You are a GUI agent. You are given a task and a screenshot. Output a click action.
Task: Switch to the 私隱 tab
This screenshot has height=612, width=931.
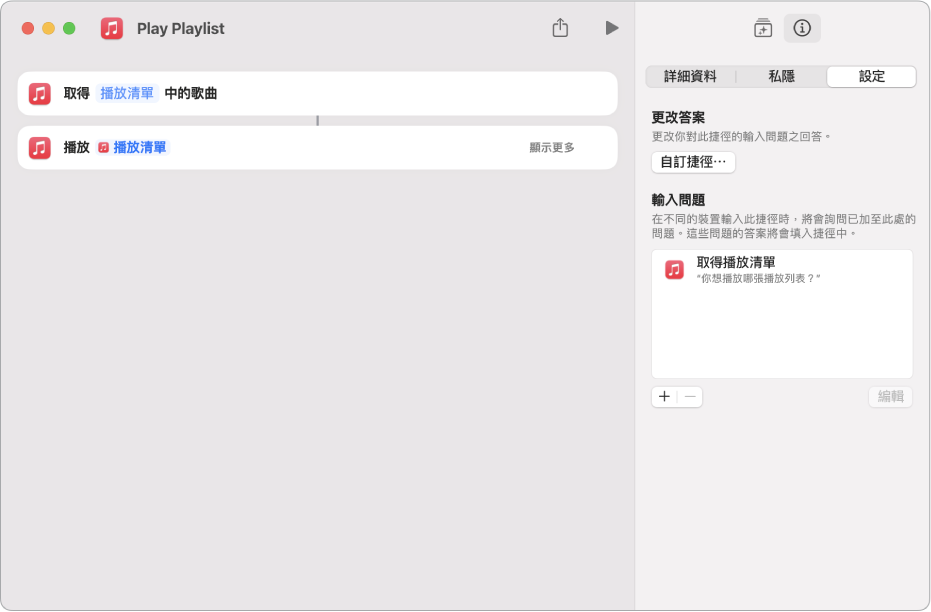point(781,77)
